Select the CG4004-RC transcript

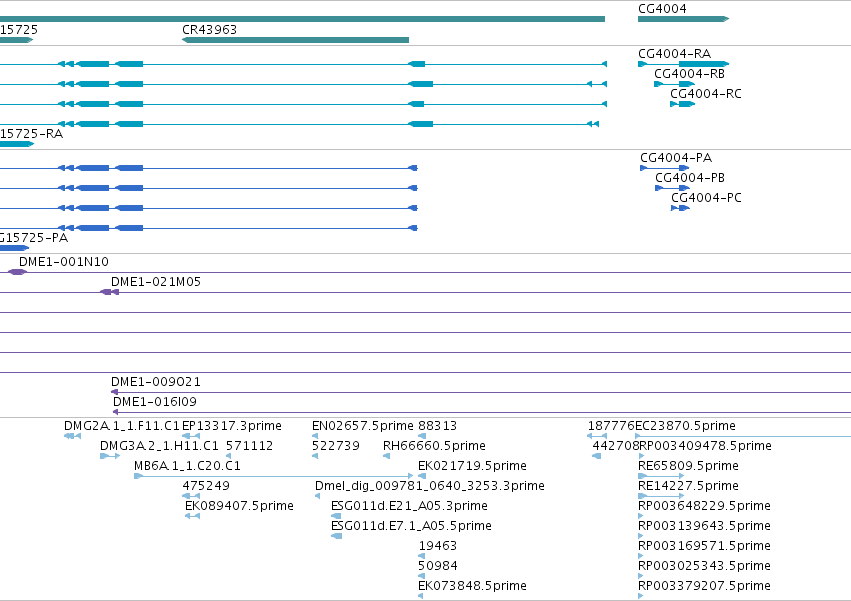[x=682, y=104]
